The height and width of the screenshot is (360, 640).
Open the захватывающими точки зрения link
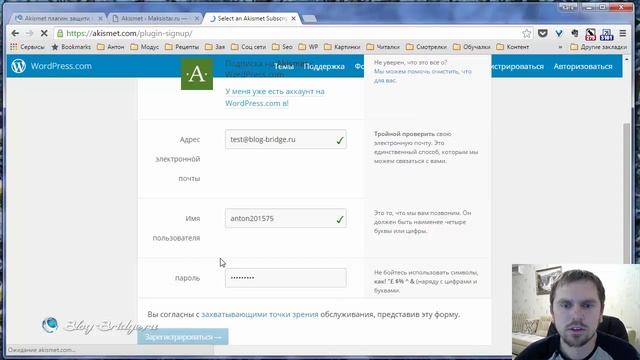tap(260, 314)
